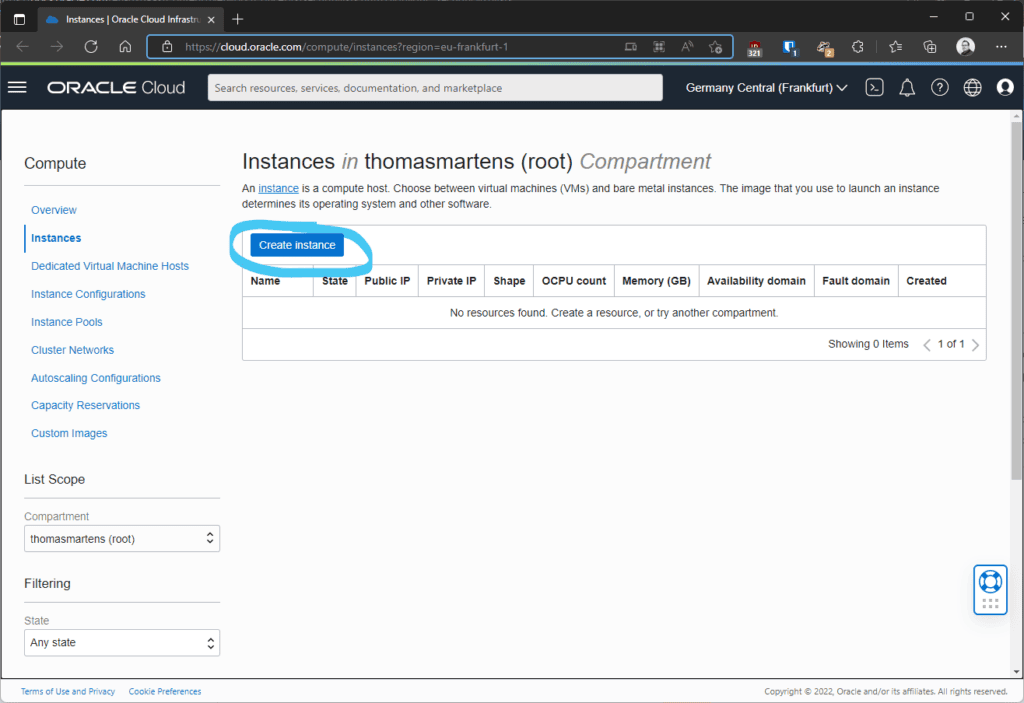Click the Oracle Cloud search field
Viewport: 1024px width, 703px height.
point(435,88)
